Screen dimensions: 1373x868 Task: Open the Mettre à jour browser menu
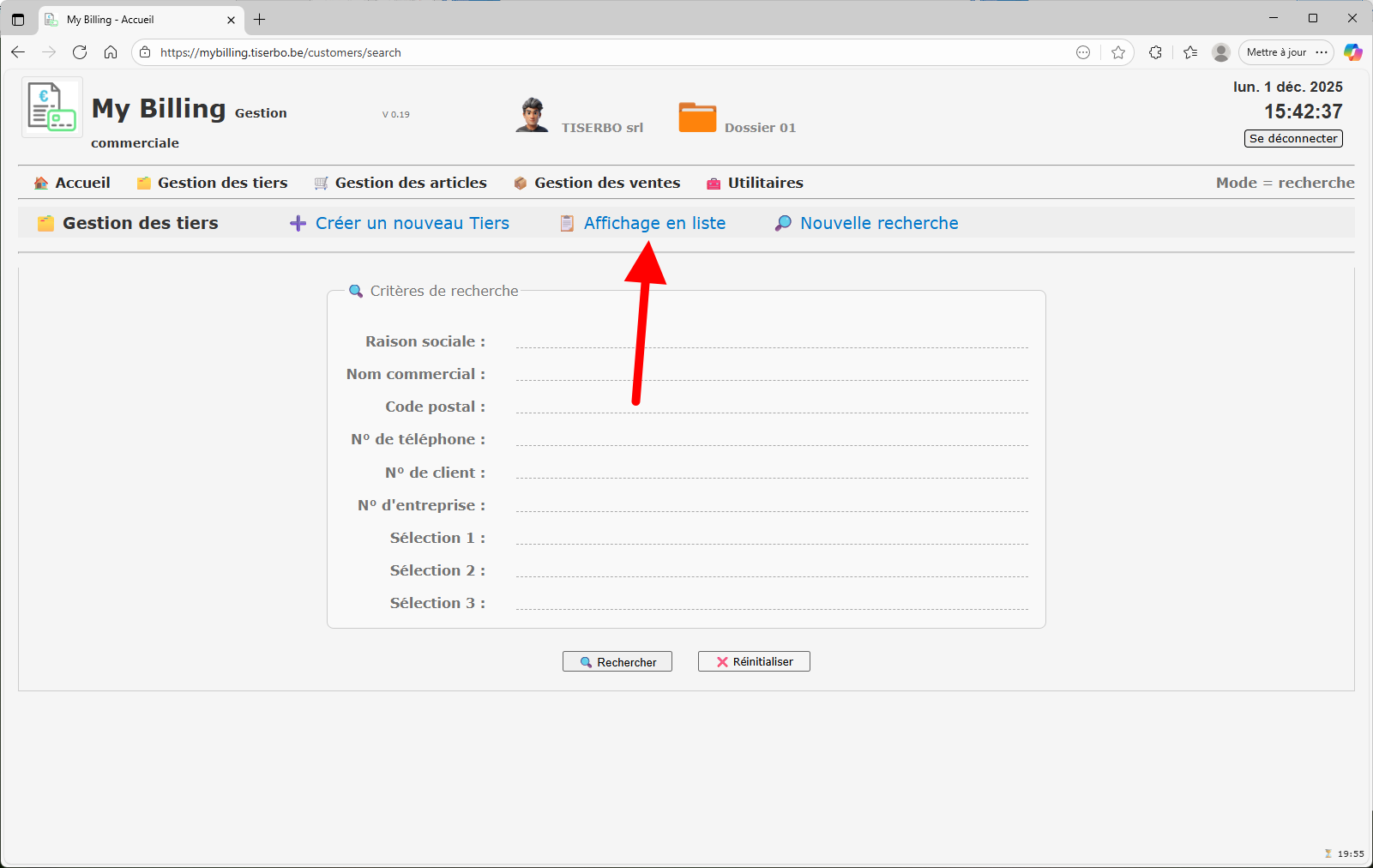pos(1277,52)
